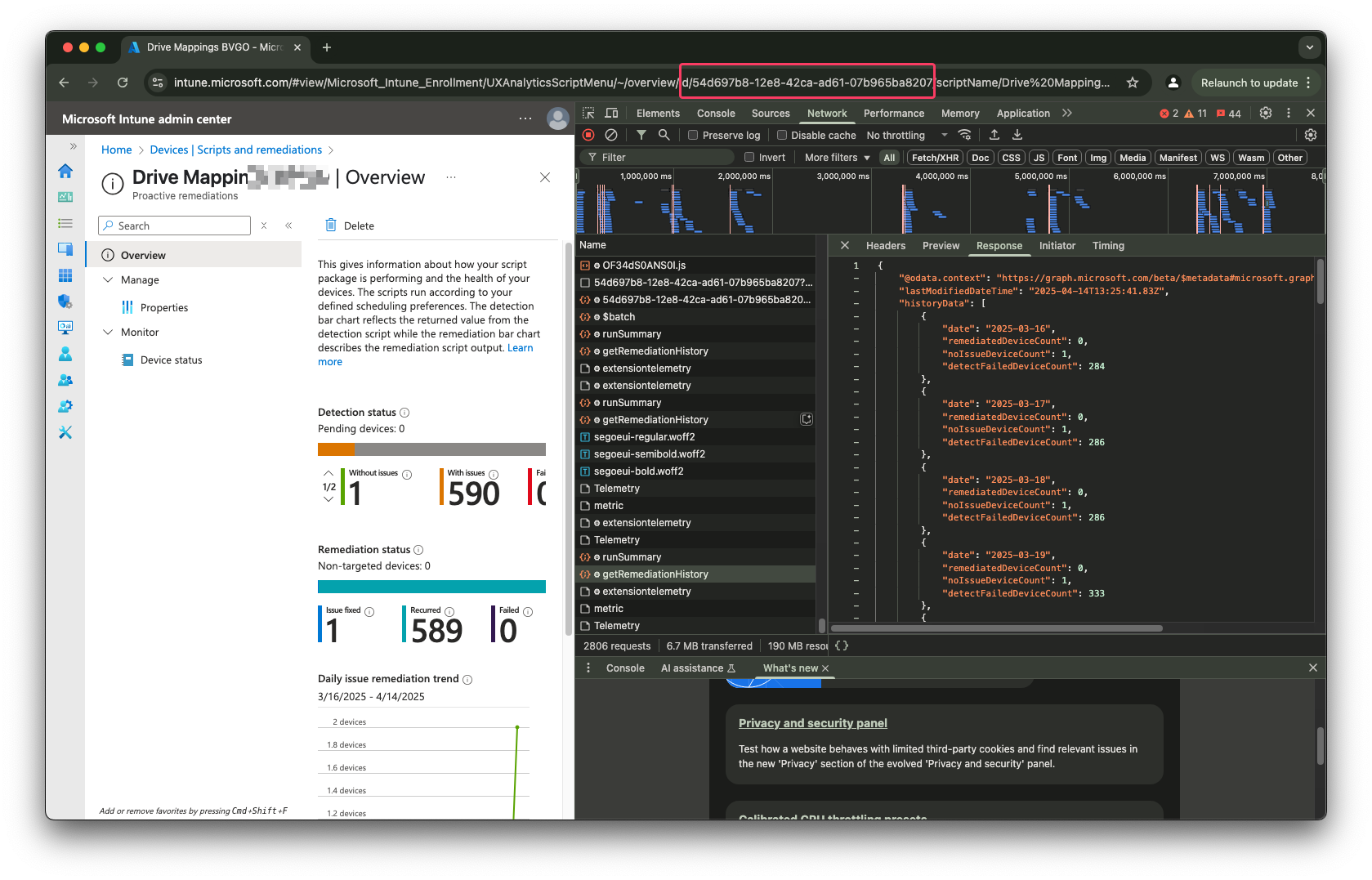Toggle the JS request filter
The height and width of the screenshot is (880, 1372).
click(x=1039, y=158)
